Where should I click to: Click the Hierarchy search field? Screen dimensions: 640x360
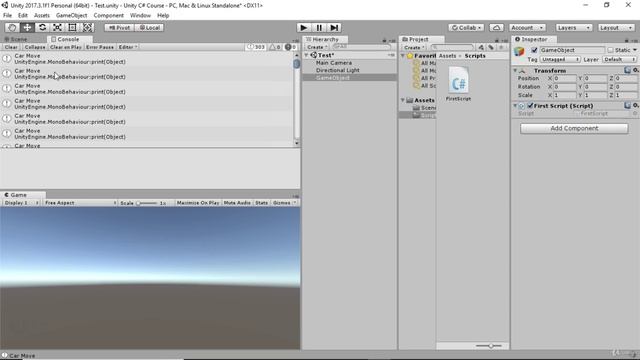361,47
